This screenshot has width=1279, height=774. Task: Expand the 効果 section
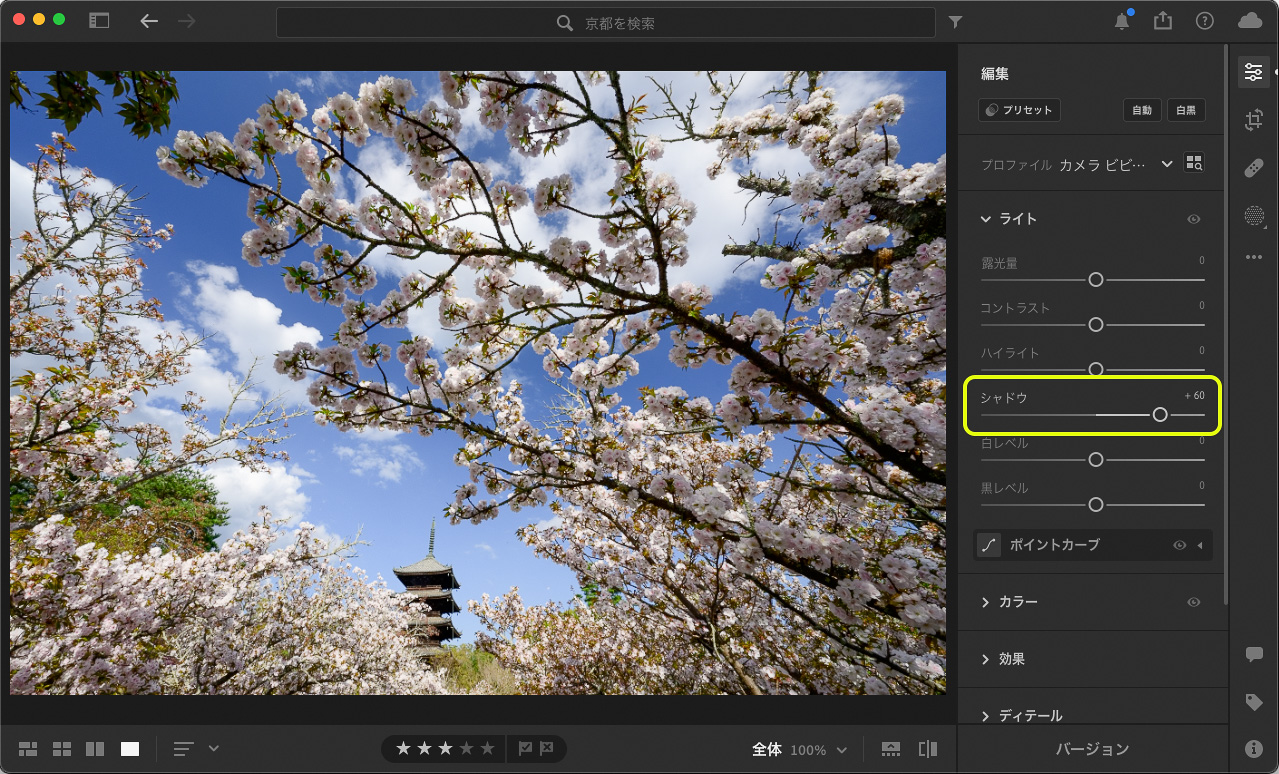pos(986,659)
